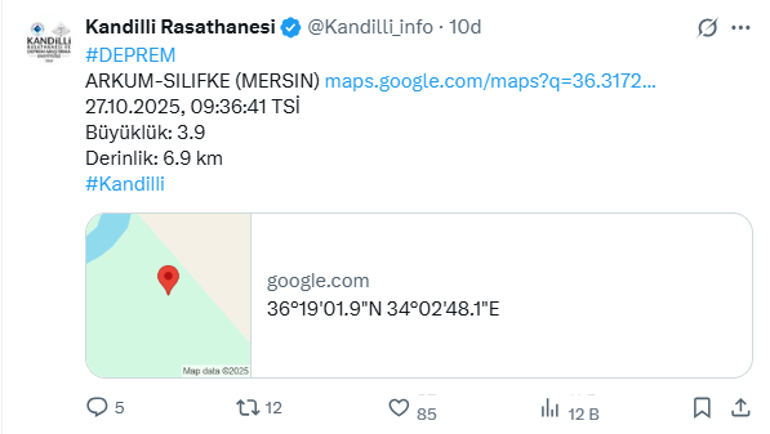Viewport: 770px width, 434px height.
Task: View post analytics bar chart icon
Action: click(x=550, y=407)
